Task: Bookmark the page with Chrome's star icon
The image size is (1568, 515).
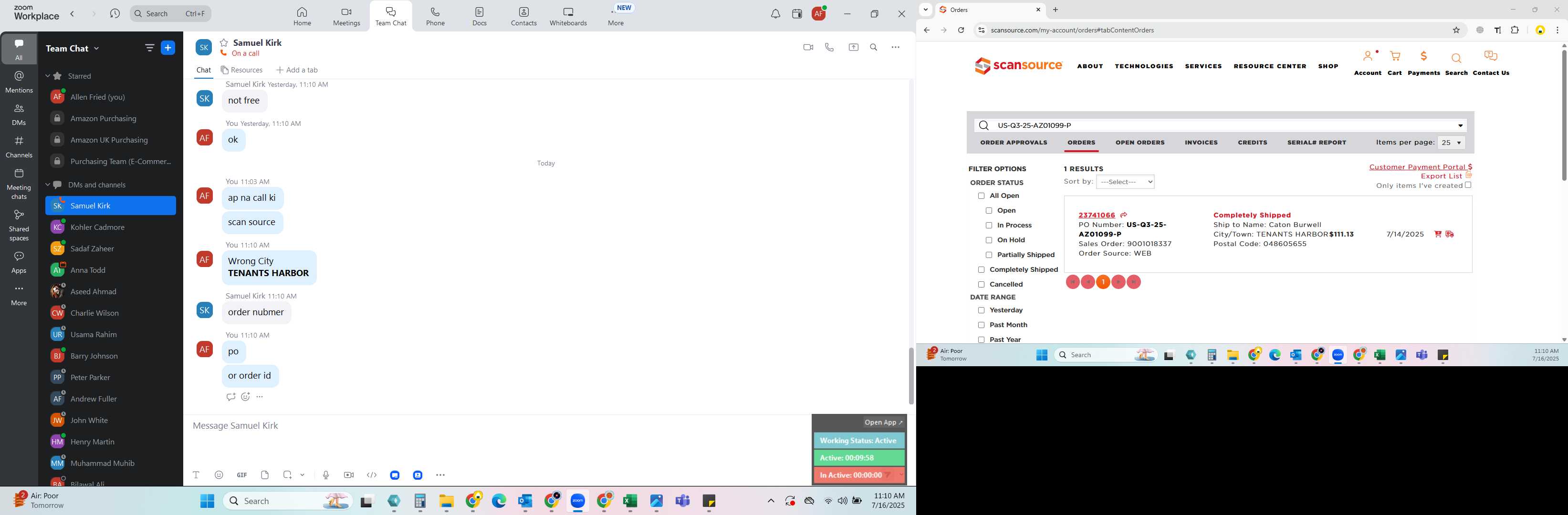Action: [x=1457, y=31]
